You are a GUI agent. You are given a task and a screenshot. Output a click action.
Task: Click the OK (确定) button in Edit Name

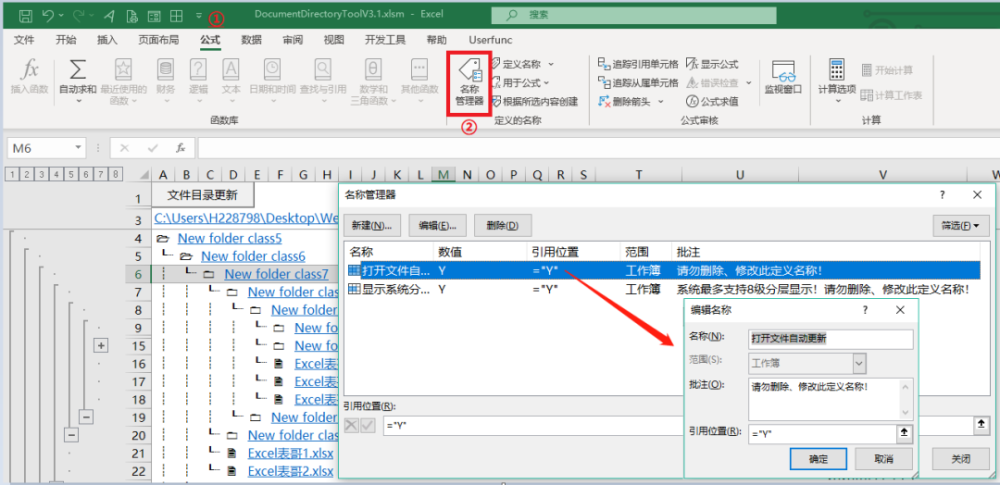818,459
